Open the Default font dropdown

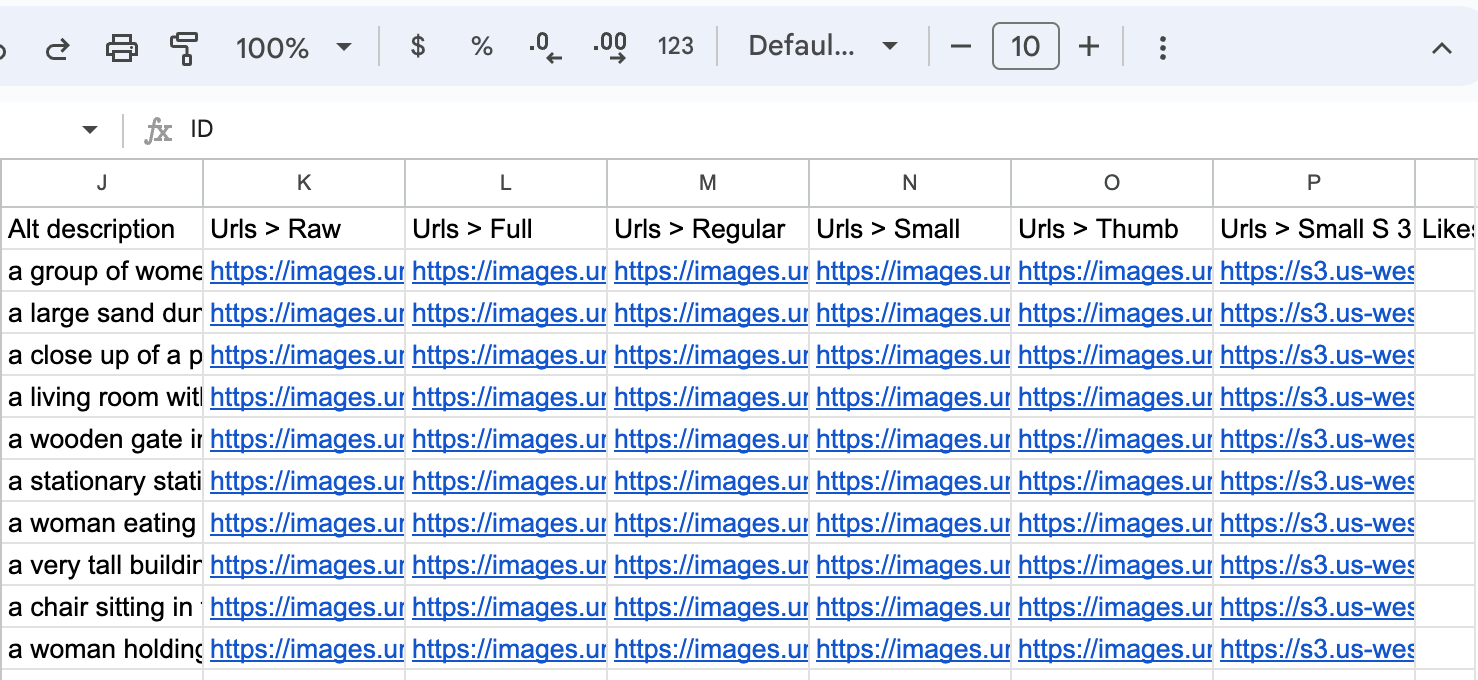click(822, 46)
